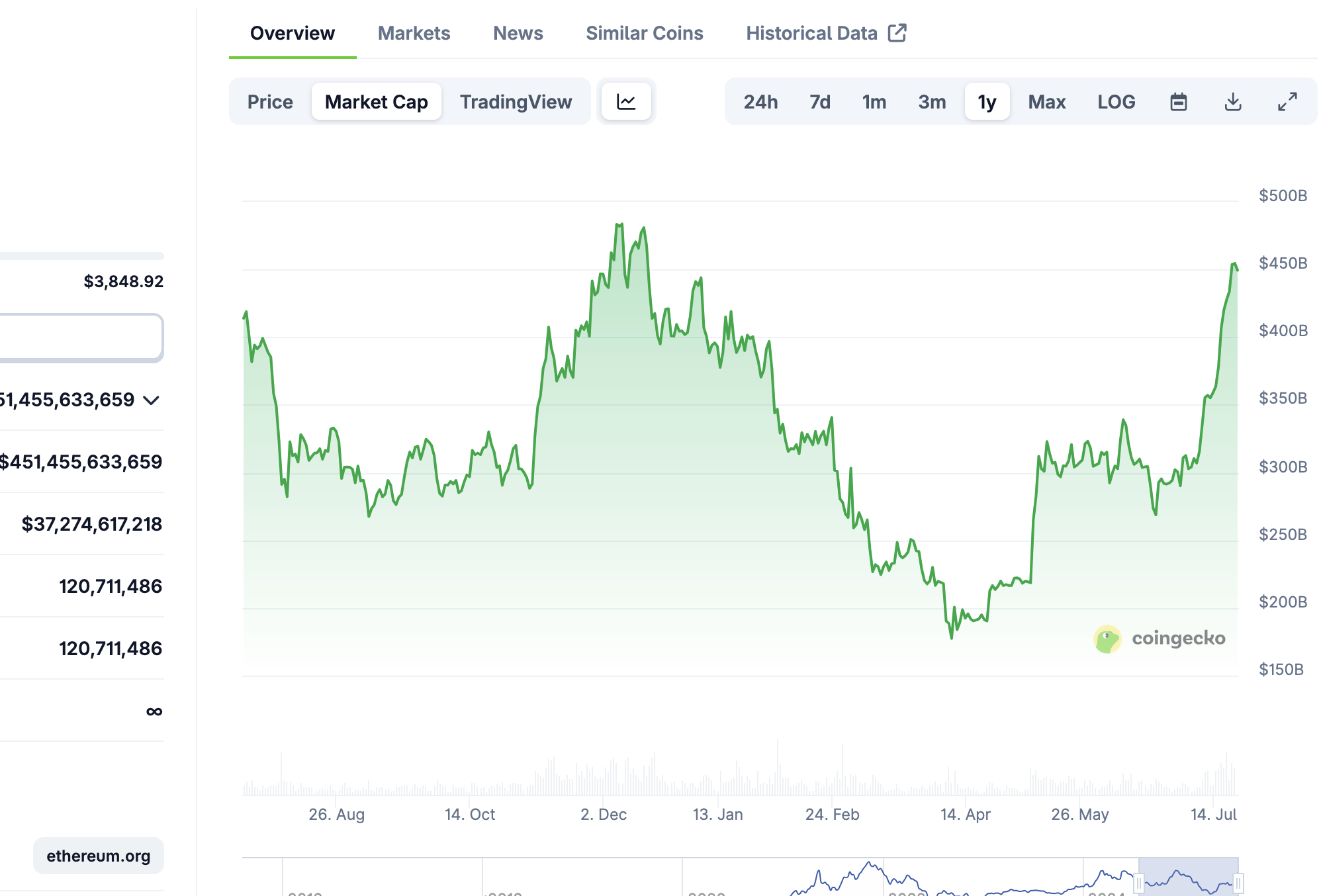
Task: Click the shaded navigator selection window
Action: [1189, 877]
